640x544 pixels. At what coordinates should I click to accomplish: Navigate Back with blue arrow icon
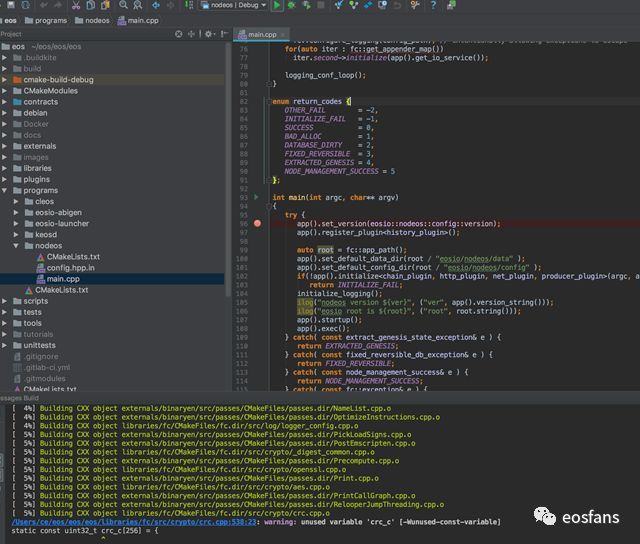tap(156, 5)
